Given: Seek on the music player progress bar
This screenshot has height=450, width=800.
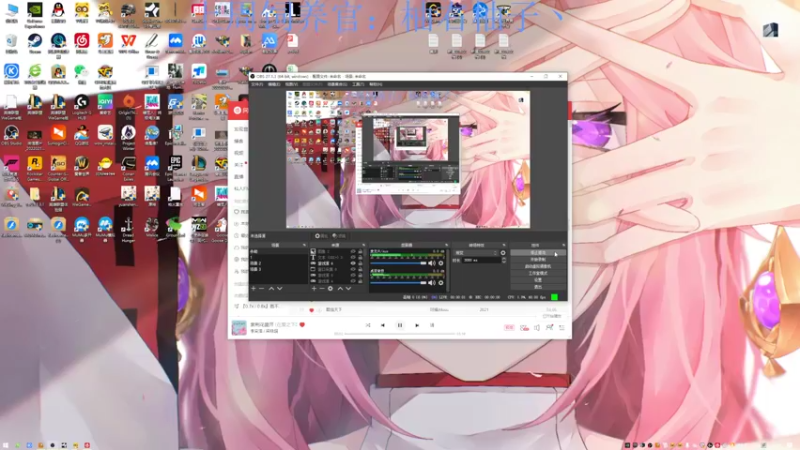Looking at the screenshot, I should [399, 334].
